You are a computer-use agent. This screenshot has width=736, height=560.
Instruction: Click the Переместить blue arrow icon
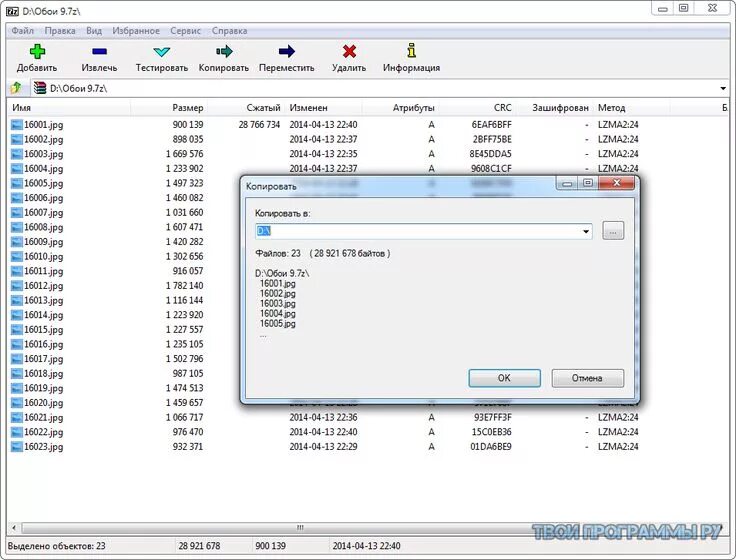click(x=286, y=51)
